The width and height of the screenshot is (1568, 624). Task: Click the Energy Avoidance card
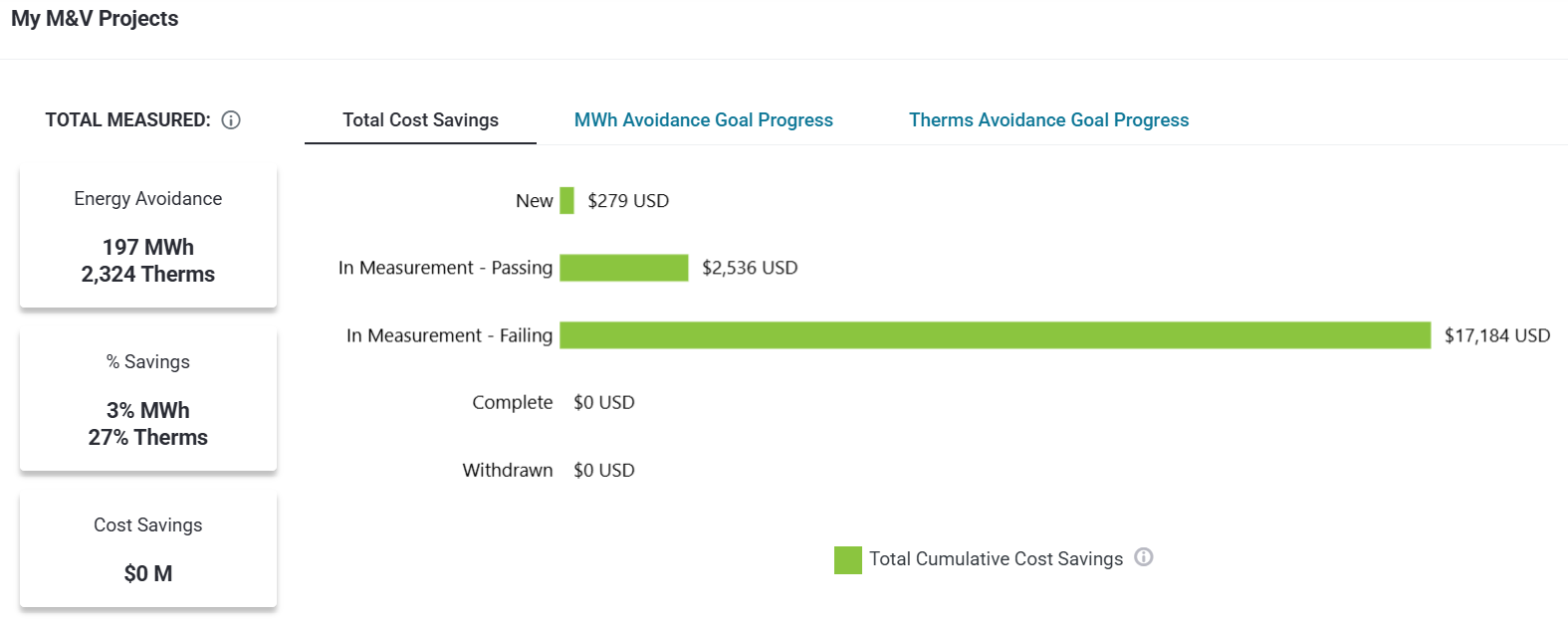[x=148, y=237]
